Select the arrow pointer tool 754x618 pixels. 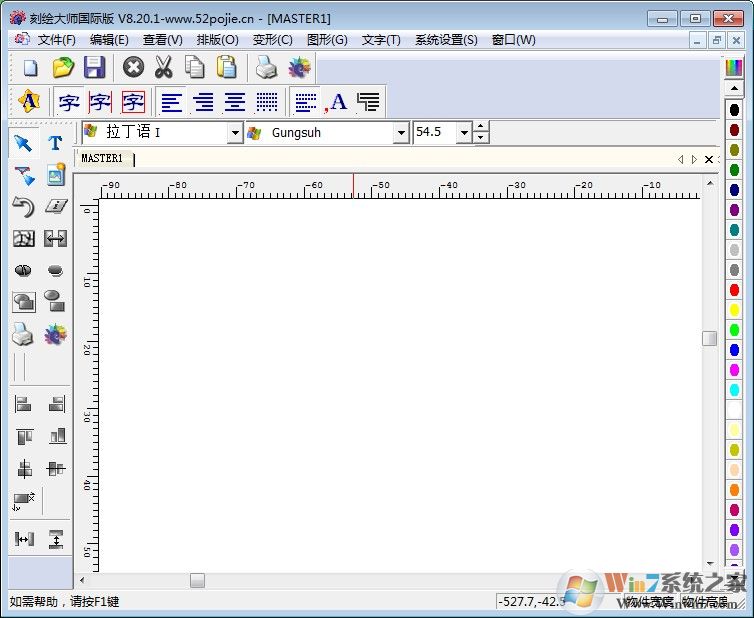[x=23, y=143]
